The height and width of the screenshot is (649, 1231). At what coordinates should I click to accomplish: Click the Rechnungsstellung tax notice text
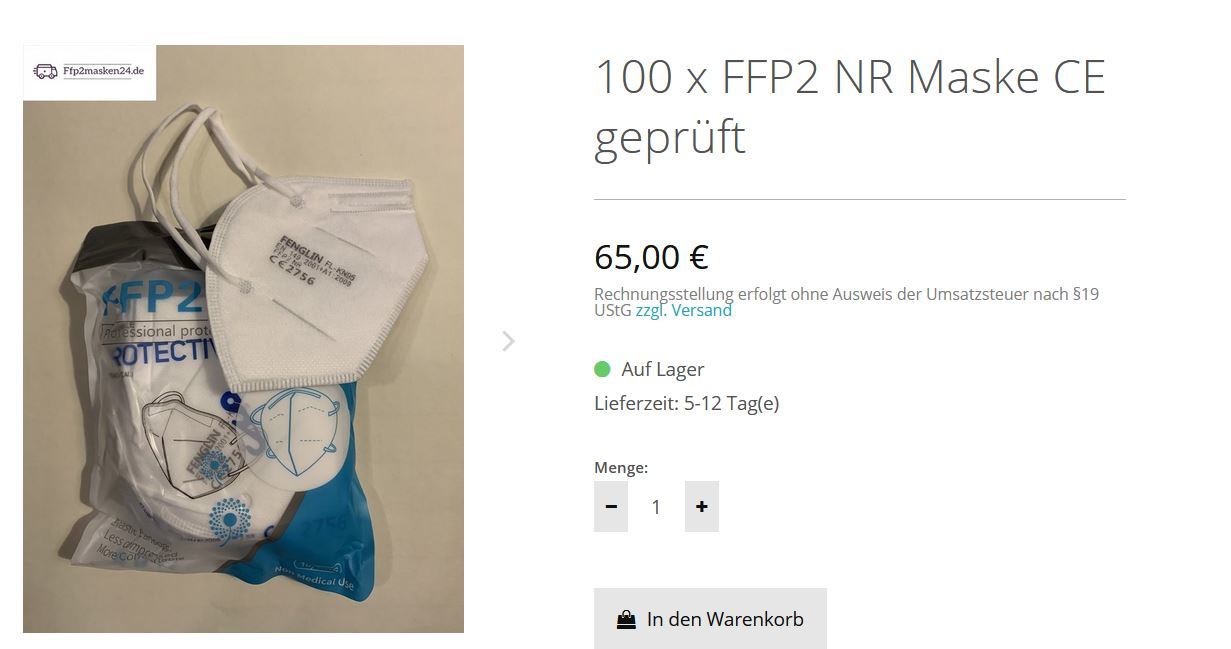pyautogui.click(x=846, y=302)
